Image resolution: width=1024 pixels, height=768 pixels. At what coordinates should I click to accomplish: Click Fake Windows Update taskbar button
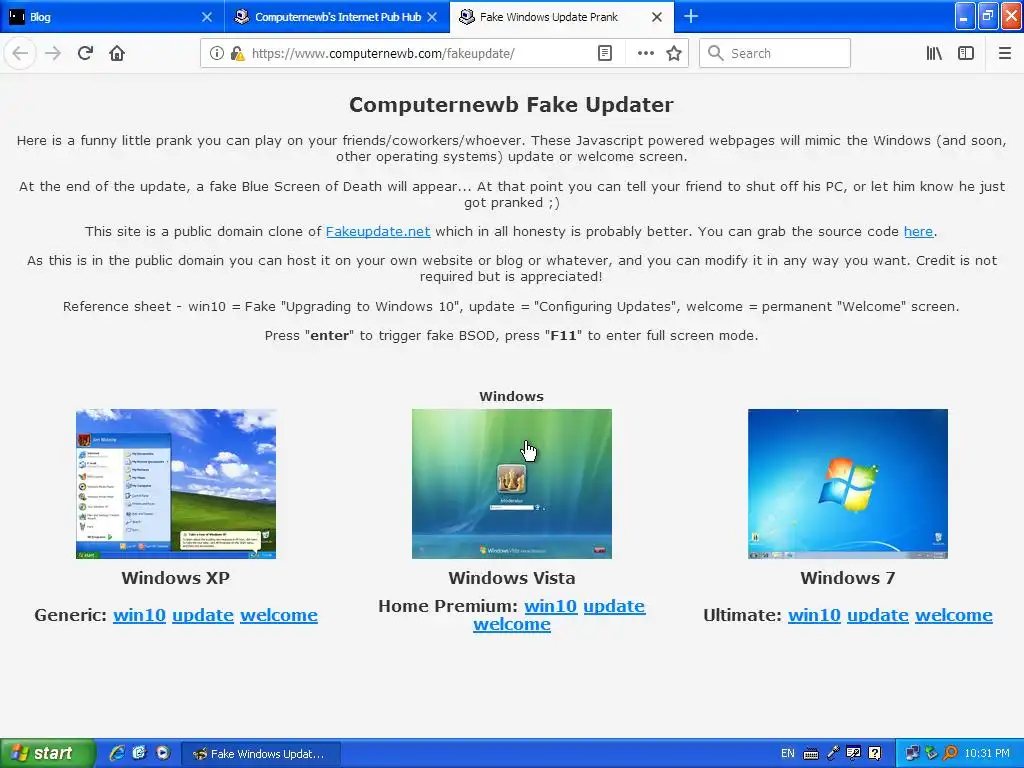click(261, 754)
